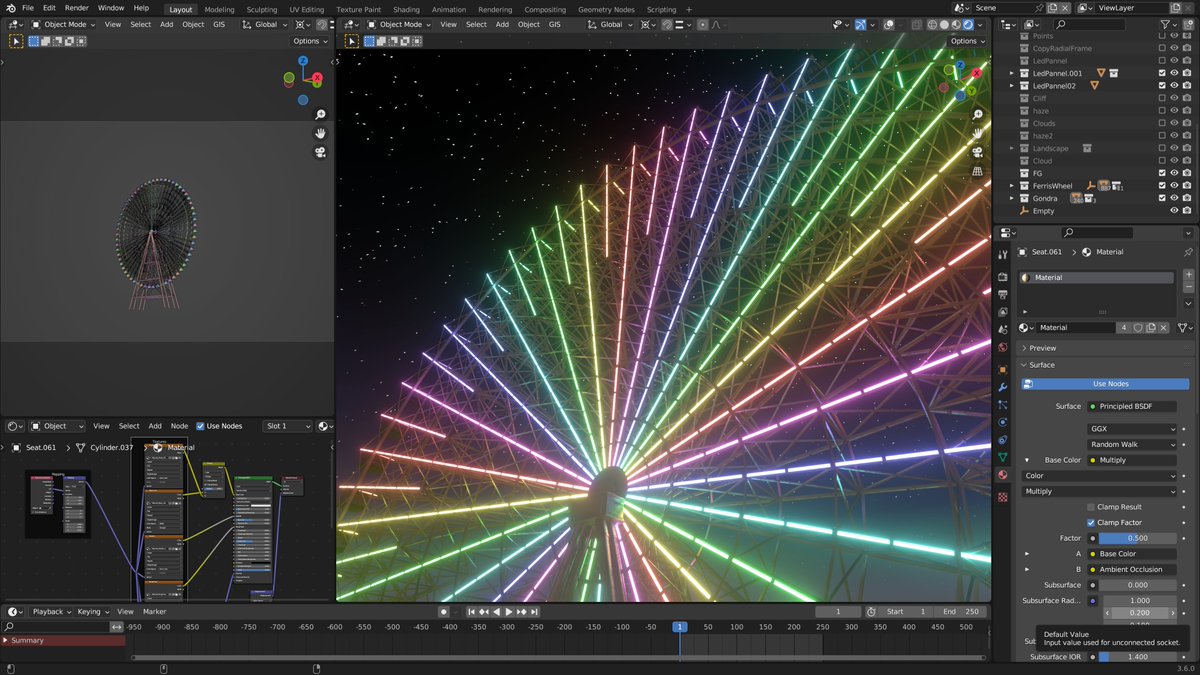Open the GGX distribution dropdown

pyautogui.click(x=1132, y=429)
